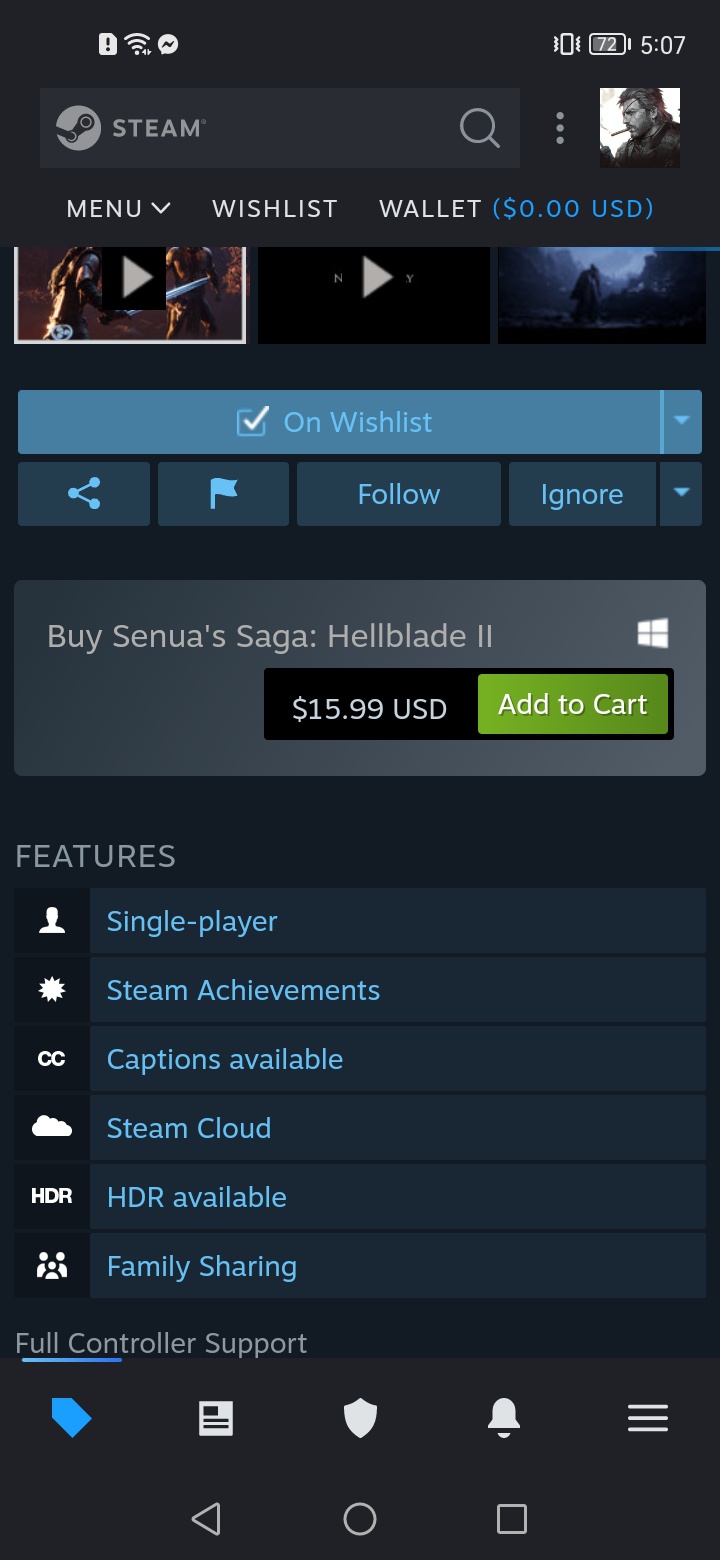Tap the Steam search magnifier icon
The height and width of the screenshot is (1560, 720).
[x=479, y=128]
